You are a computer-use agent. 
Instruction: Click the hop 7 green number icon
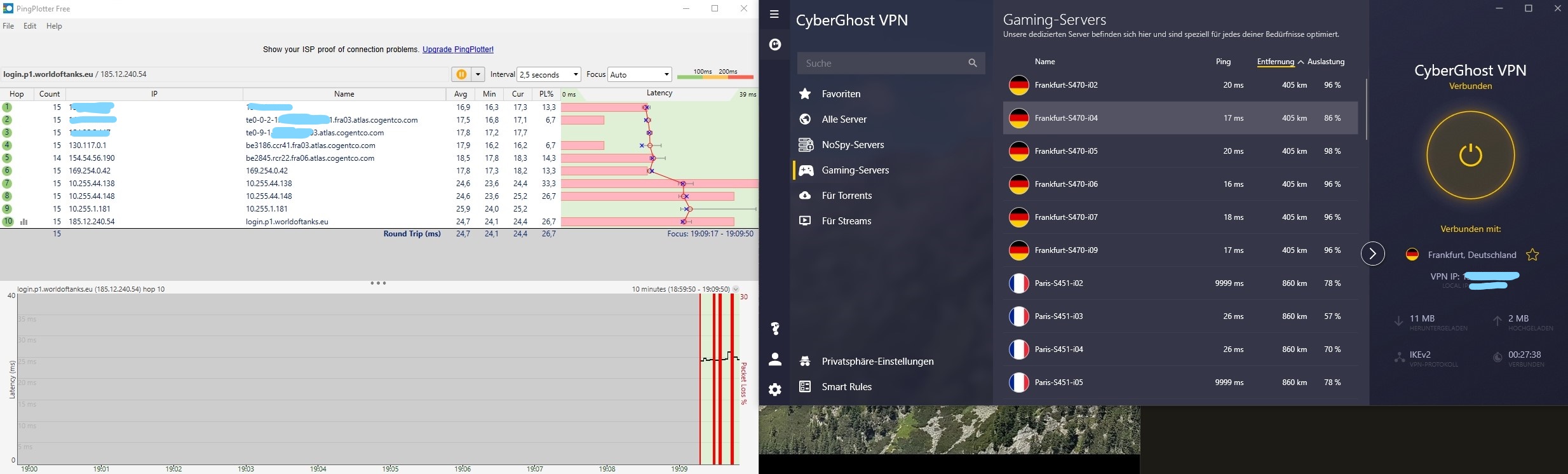7,184
